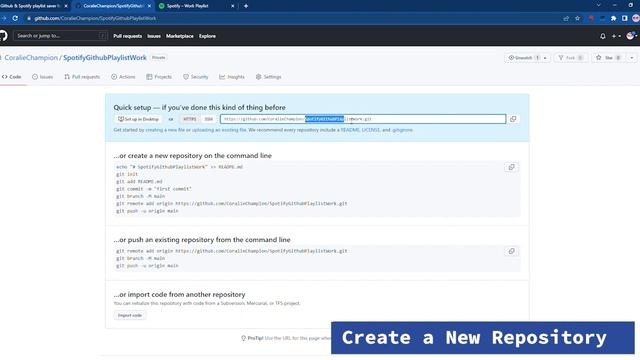The image size is (640, 360).
Task: Star the repository
Action: click(x=609, y=58)
